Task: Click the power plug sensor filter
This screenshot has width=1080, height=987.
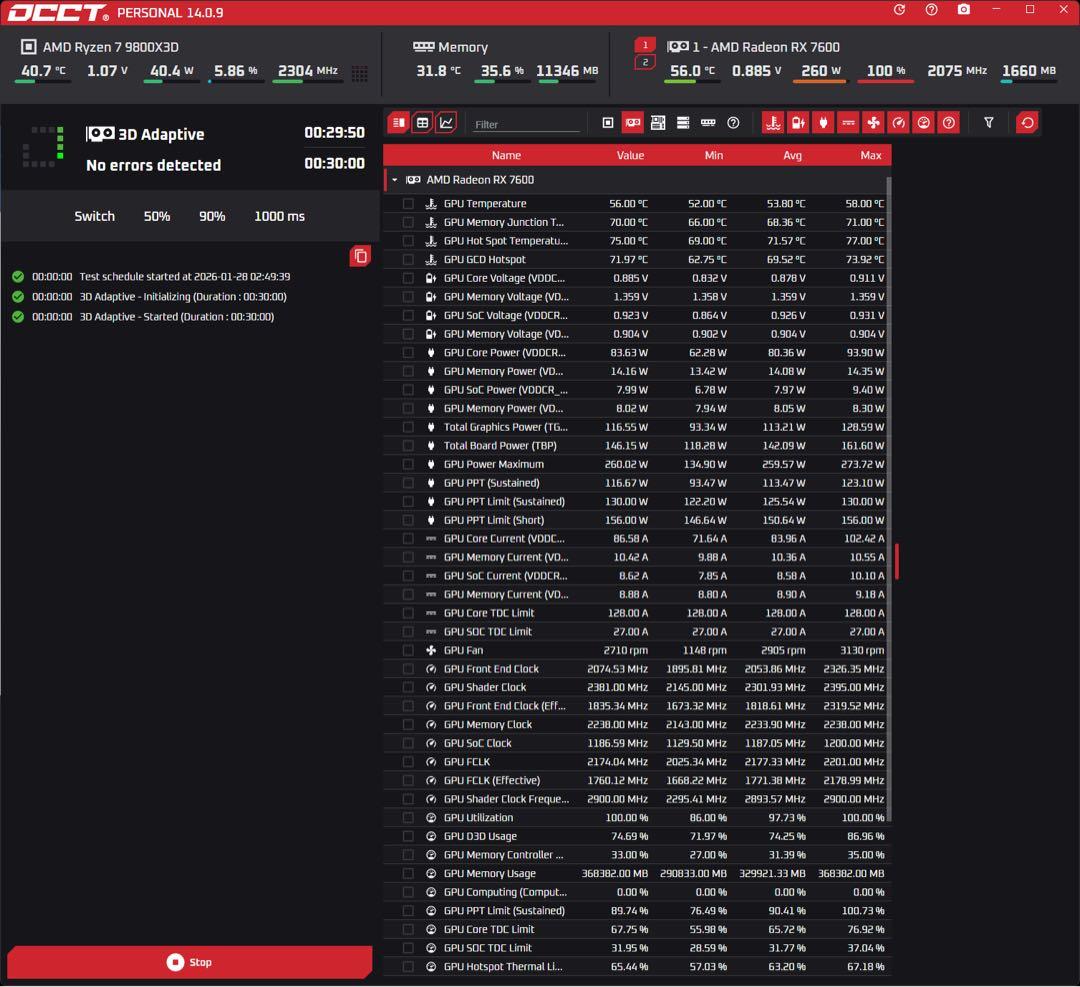Action: click(x=822, y=122)
